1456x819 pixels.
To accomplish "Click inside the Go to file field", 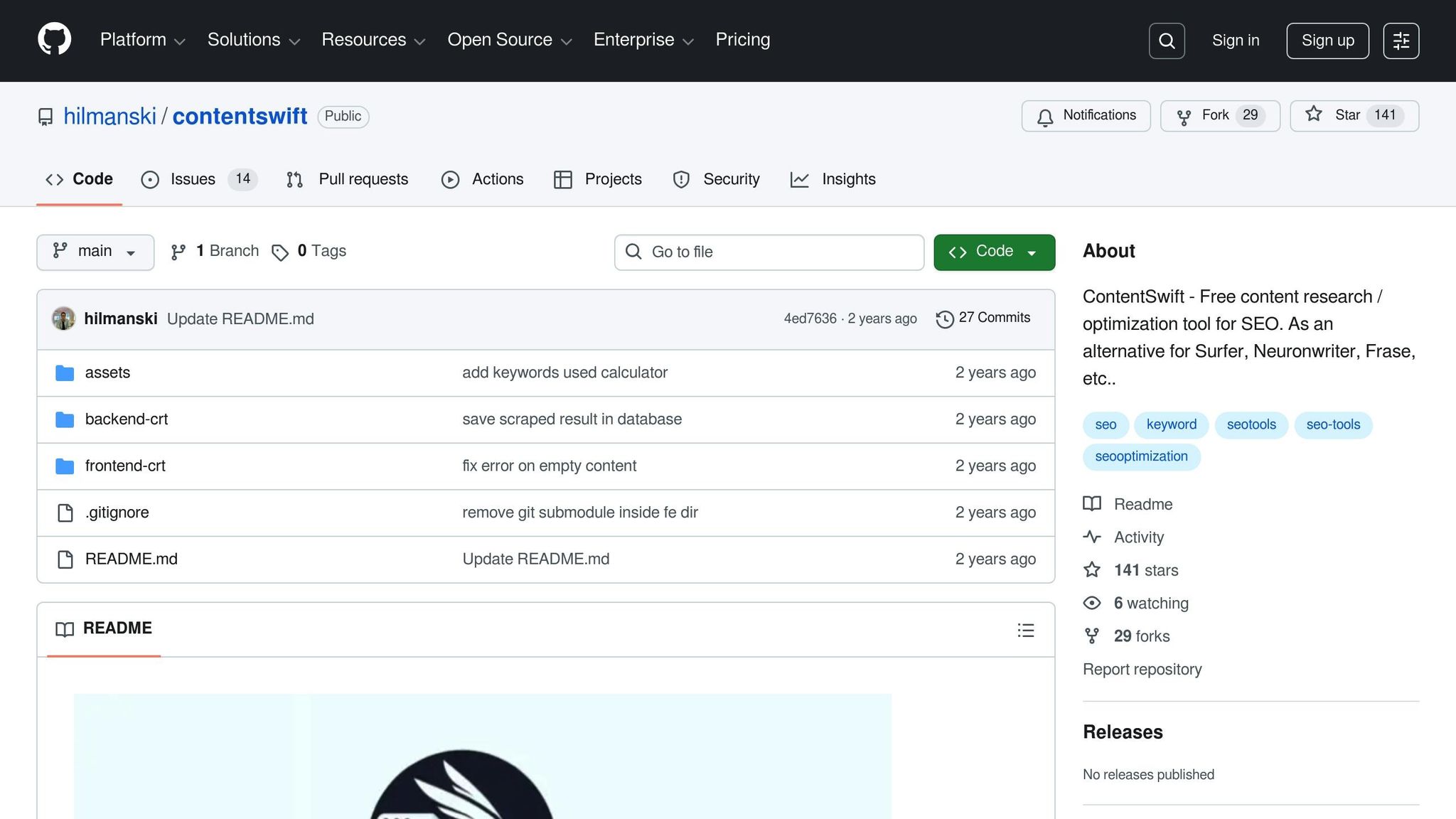I will coord(768,252).
